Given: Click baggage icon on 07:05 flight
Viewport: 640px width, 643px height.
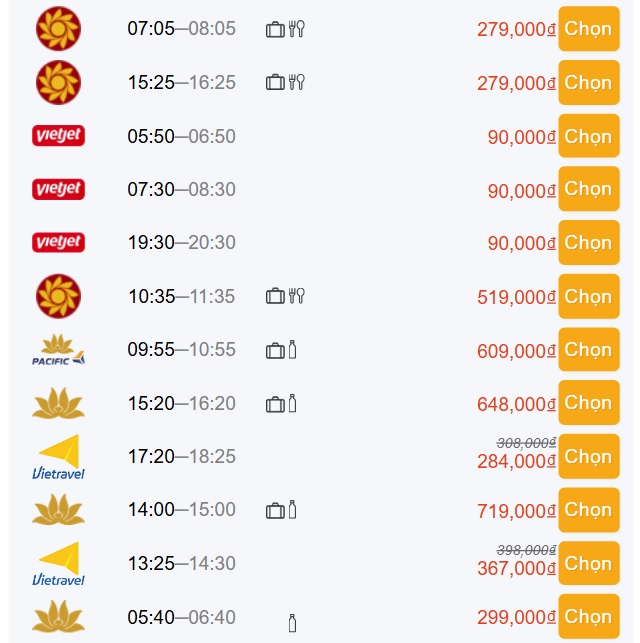Looking at the screenshot, I should pyautogui.click(x=275, y=29).
